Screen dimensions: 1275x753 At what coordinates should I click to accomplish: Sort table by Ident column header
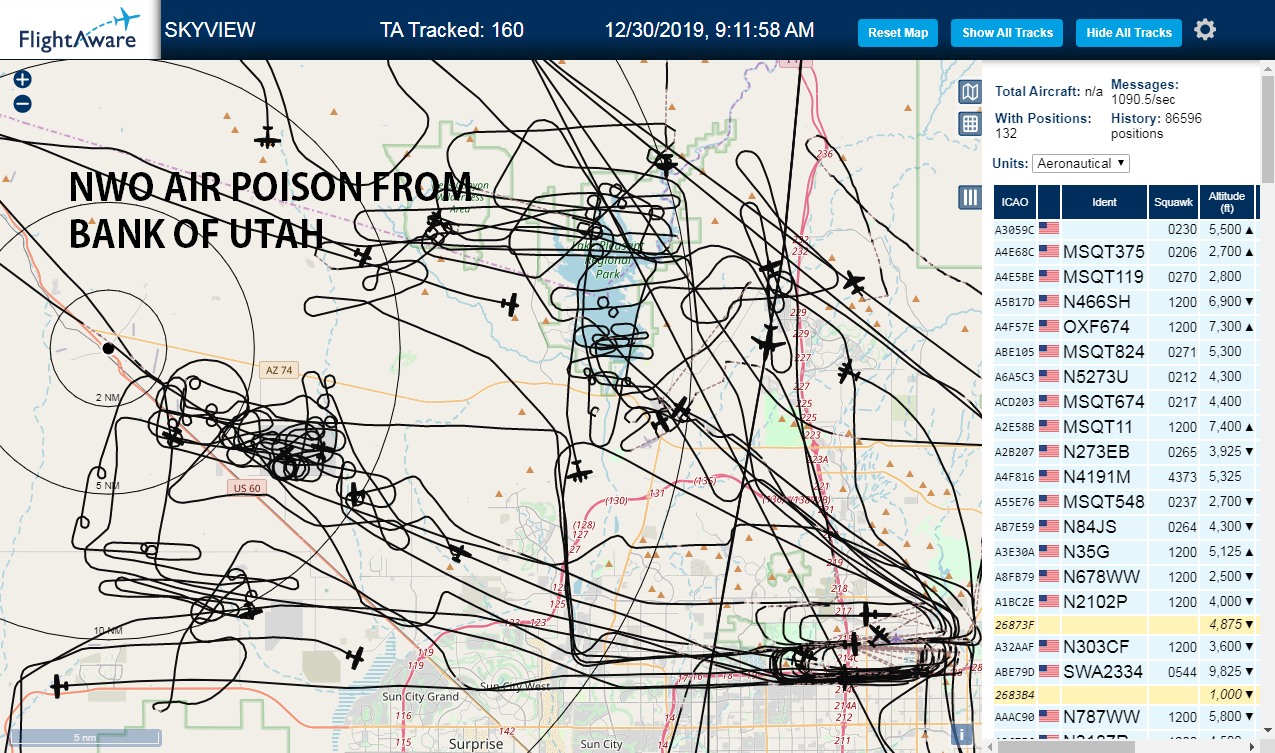[1104, 202]
